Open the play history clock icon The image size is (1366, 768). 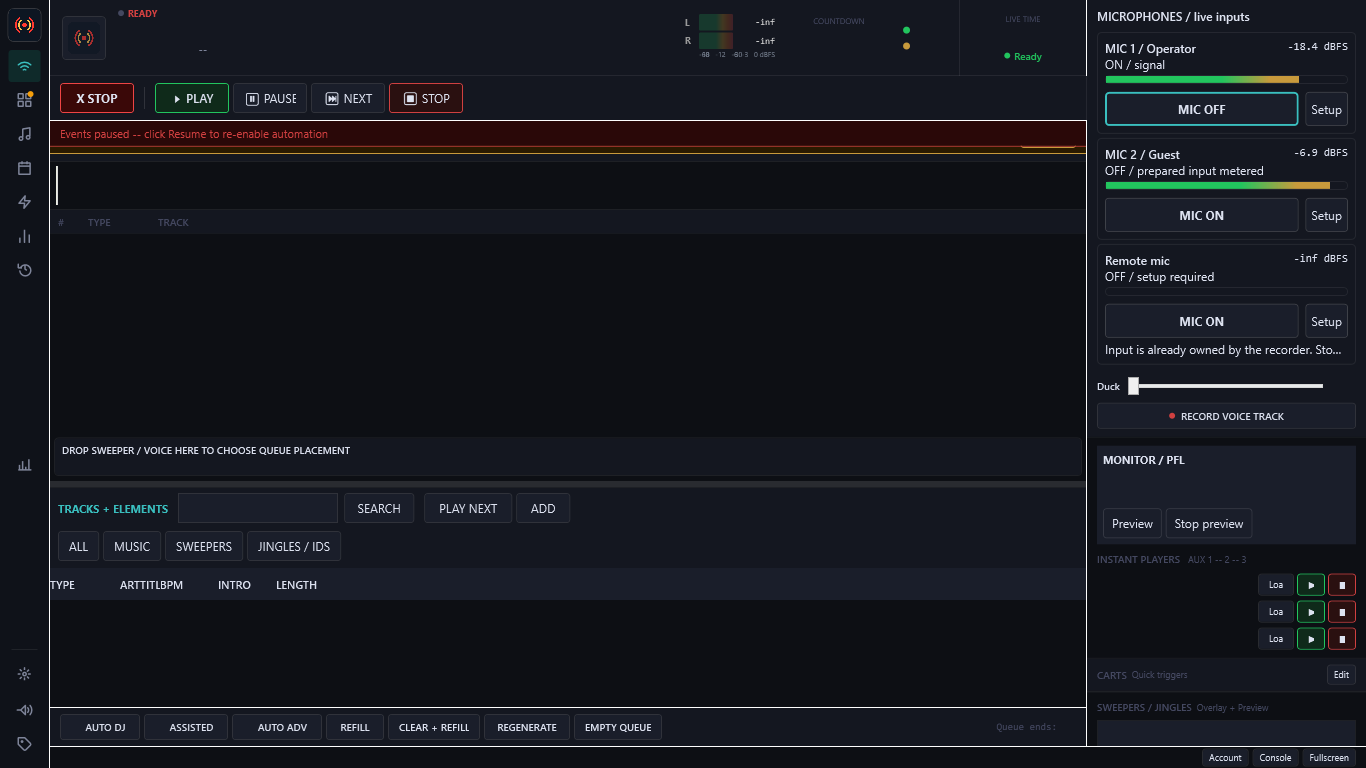[x=24, y=270]
